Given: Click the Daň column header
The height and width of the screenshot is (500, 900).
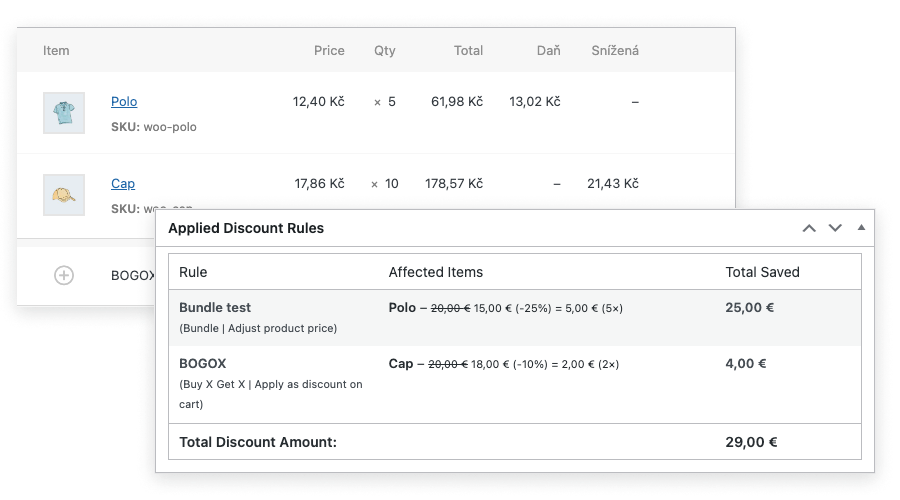Looking at the screenshot, I should [x=548, y=51].
